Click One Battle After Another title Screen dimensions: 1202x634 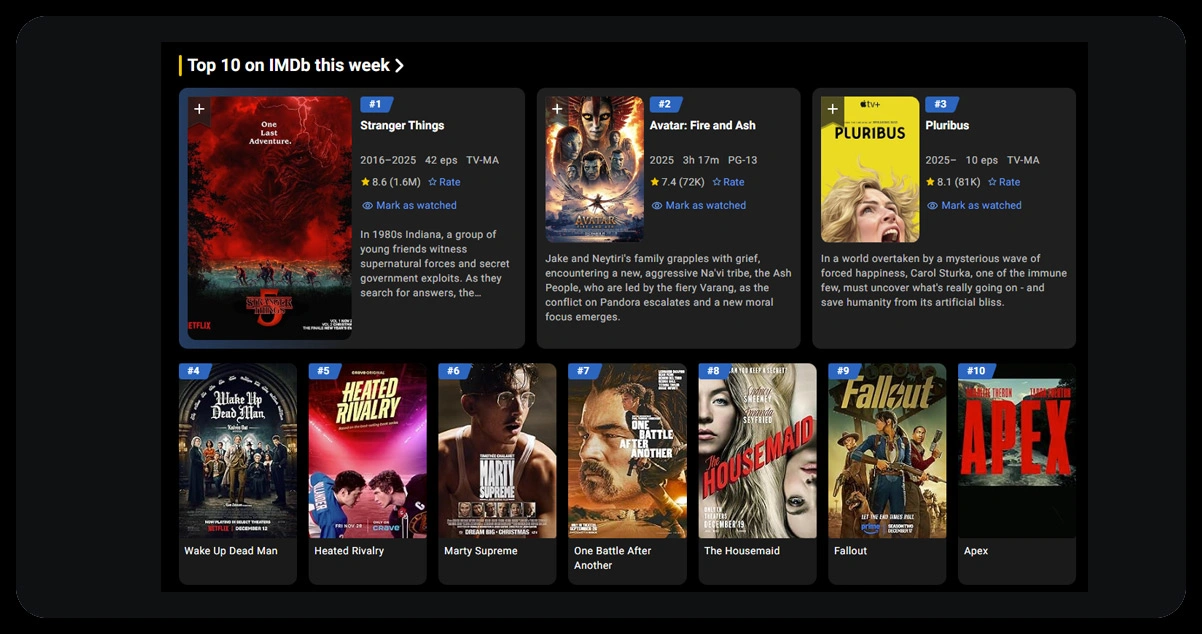(612, 558)
